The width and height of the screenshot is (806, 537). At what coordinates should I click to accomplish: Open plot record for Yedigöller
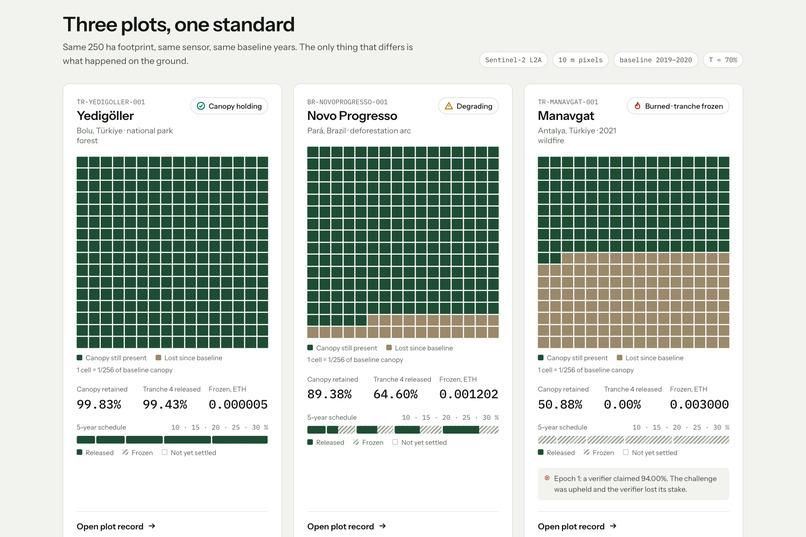116,526
